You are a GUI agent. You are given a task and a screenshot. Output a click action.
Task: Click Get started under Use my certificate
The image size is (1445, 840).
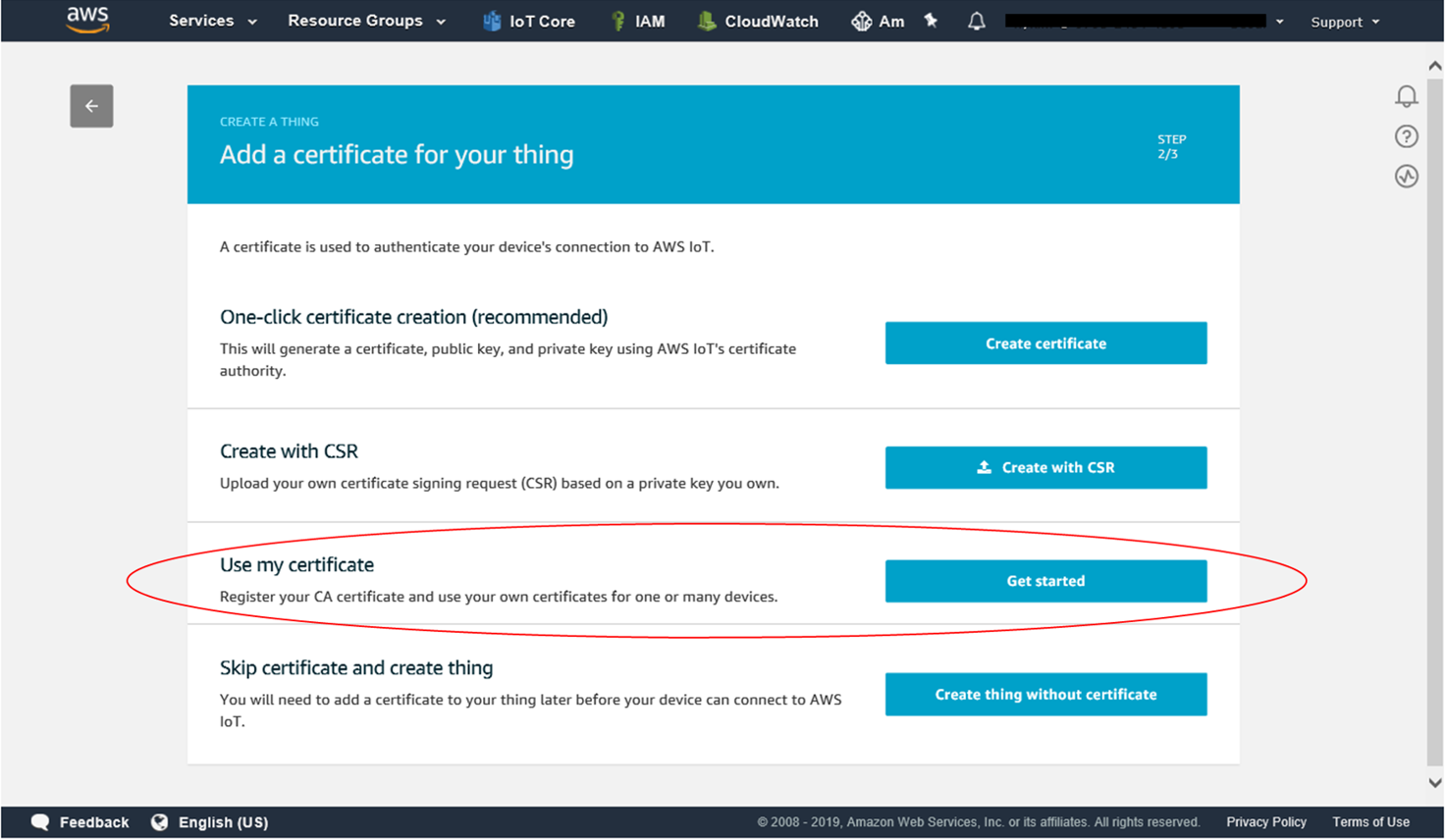click(1044, 580)
